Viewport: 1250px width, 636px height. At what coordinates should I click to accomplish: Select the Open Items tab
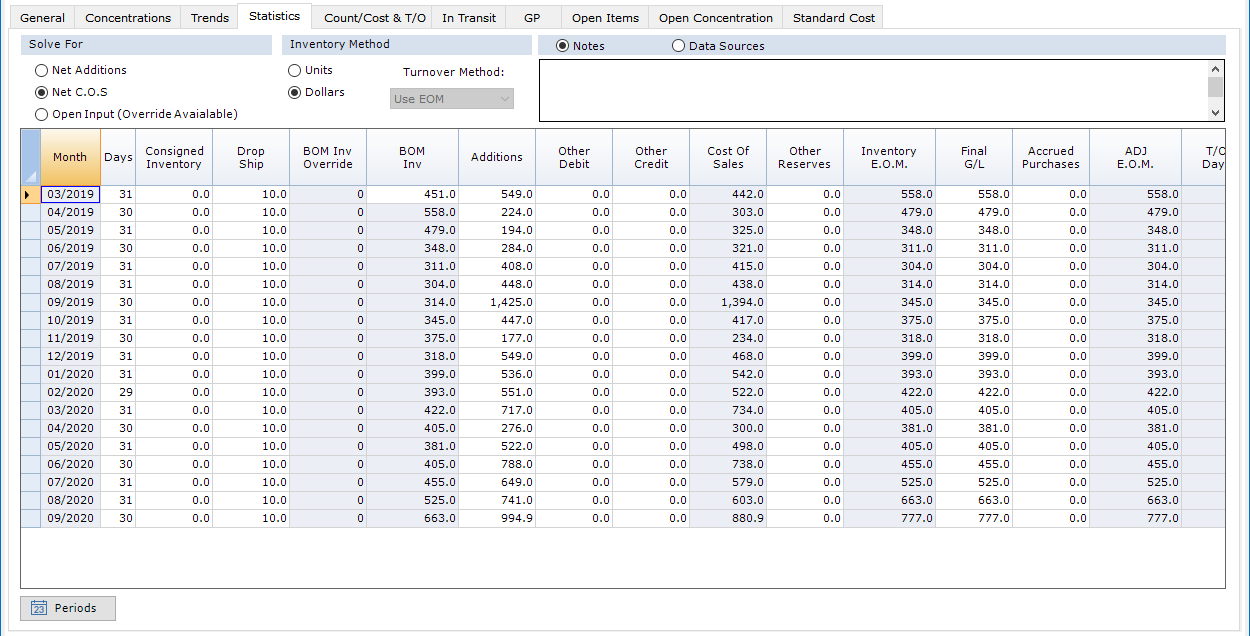coord(605,17)
